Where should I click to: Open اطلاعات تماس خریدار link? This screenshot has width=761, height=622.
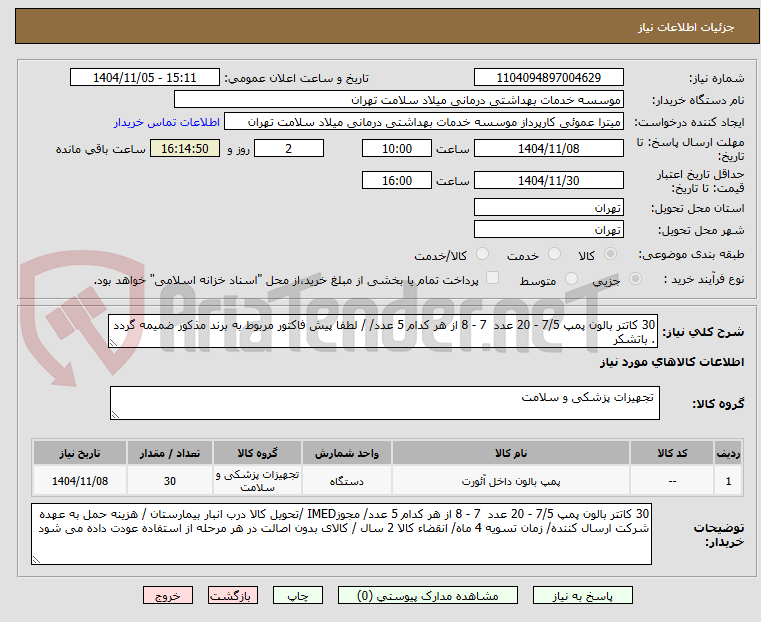(167, 122)
